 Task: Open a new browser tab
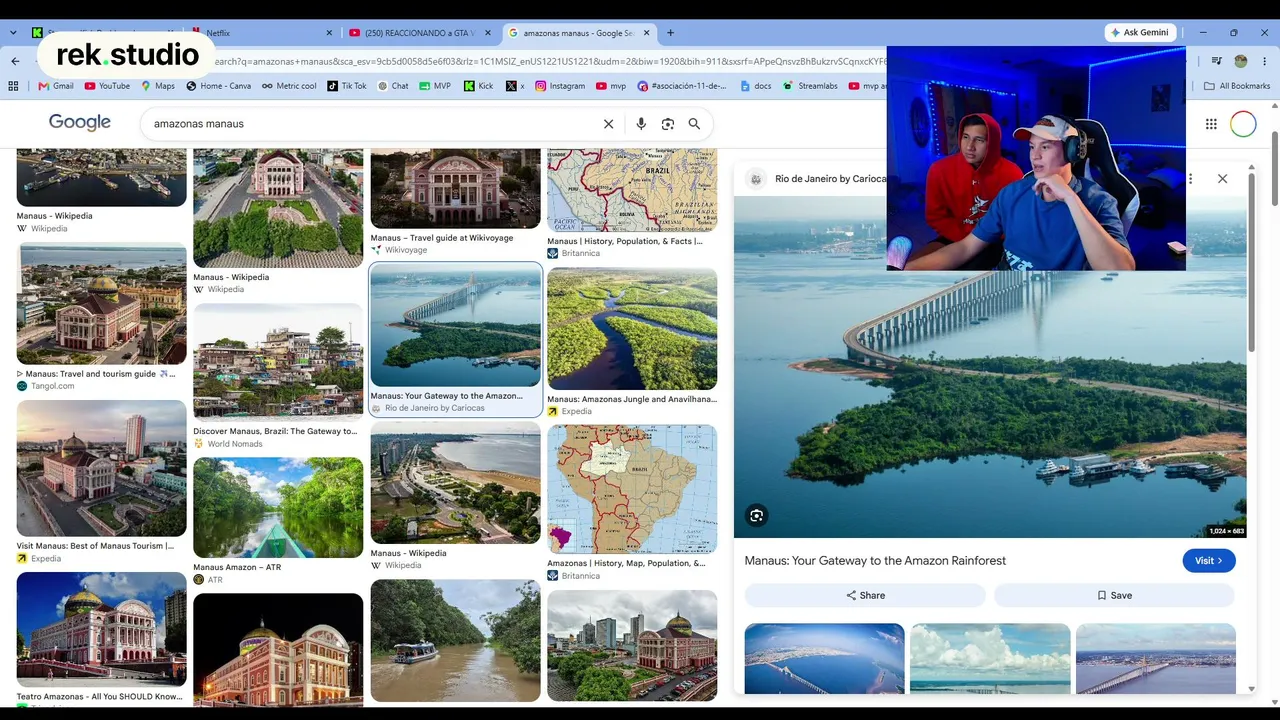click(x=670, y=33)
